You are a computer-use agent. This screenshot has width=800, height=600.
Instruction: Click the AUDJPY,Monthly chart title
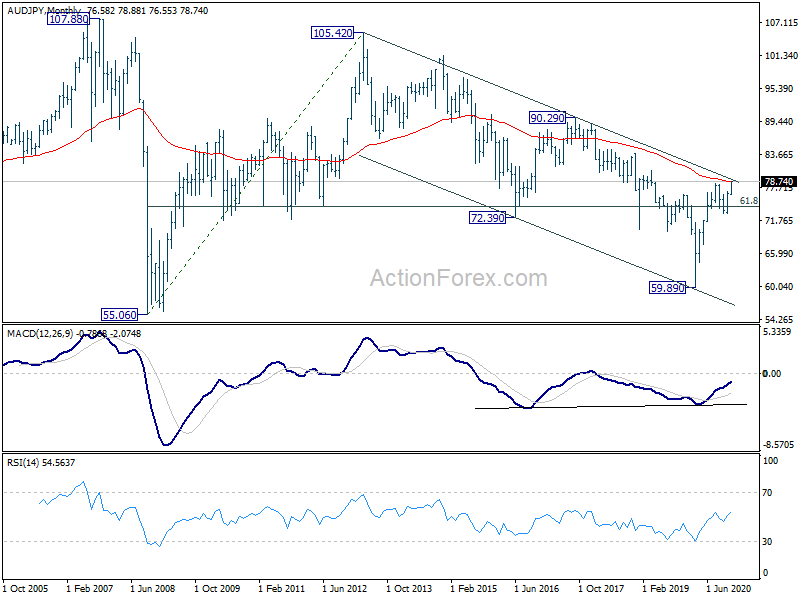pos(44,10)
